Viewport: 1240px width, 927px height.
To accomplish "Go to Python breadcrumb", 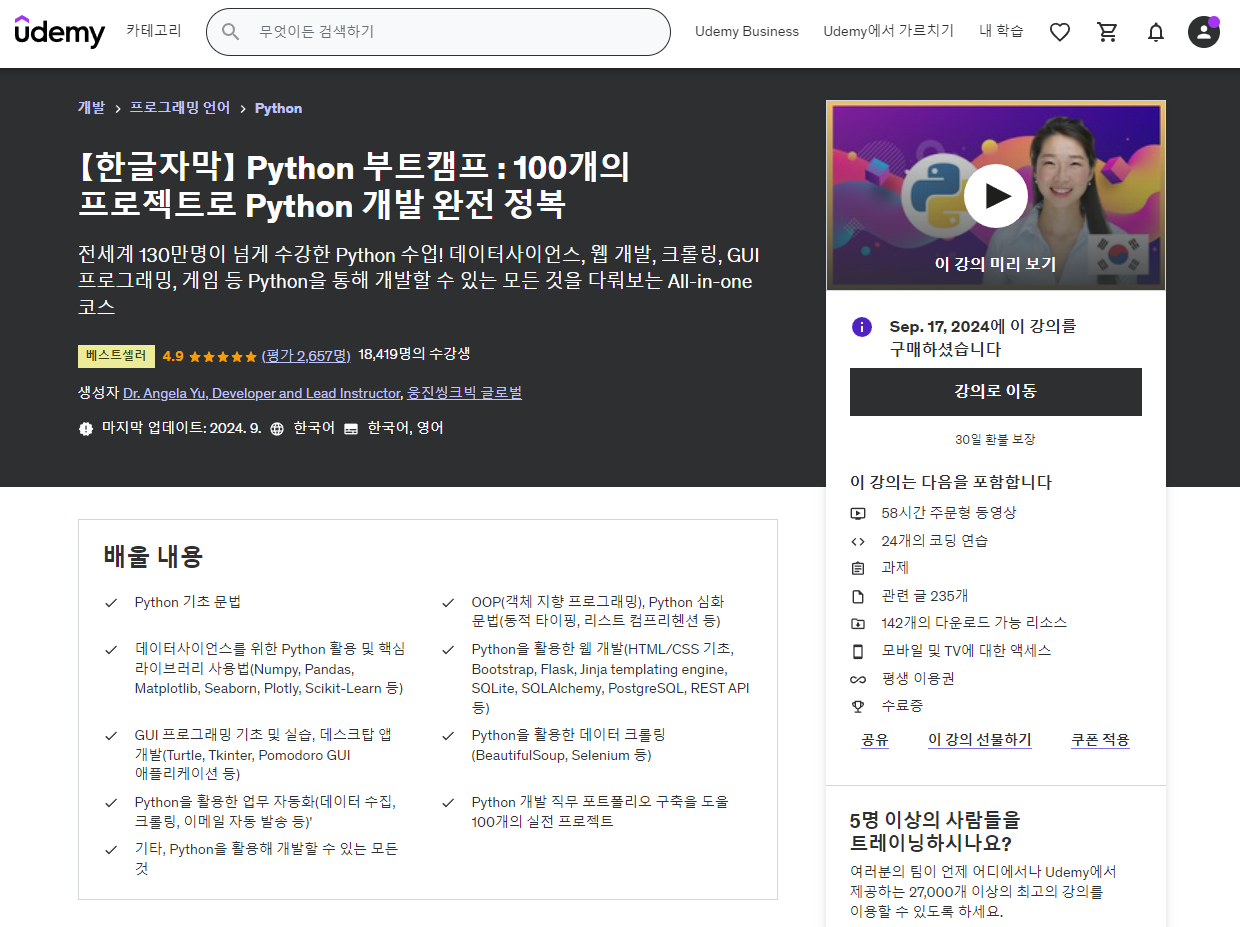I will [278, 108].
